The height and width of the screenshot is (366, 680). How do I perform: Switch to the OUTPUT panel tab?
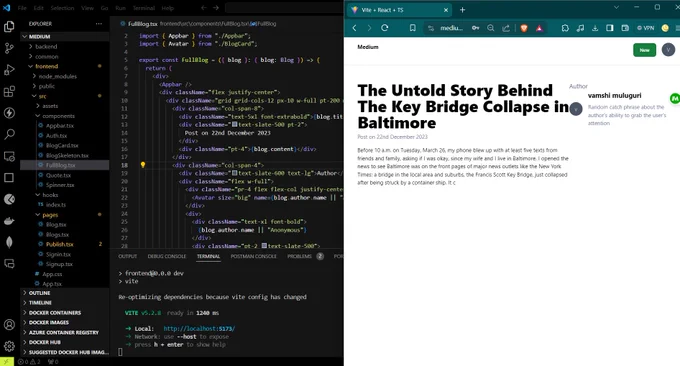point(128,256)
